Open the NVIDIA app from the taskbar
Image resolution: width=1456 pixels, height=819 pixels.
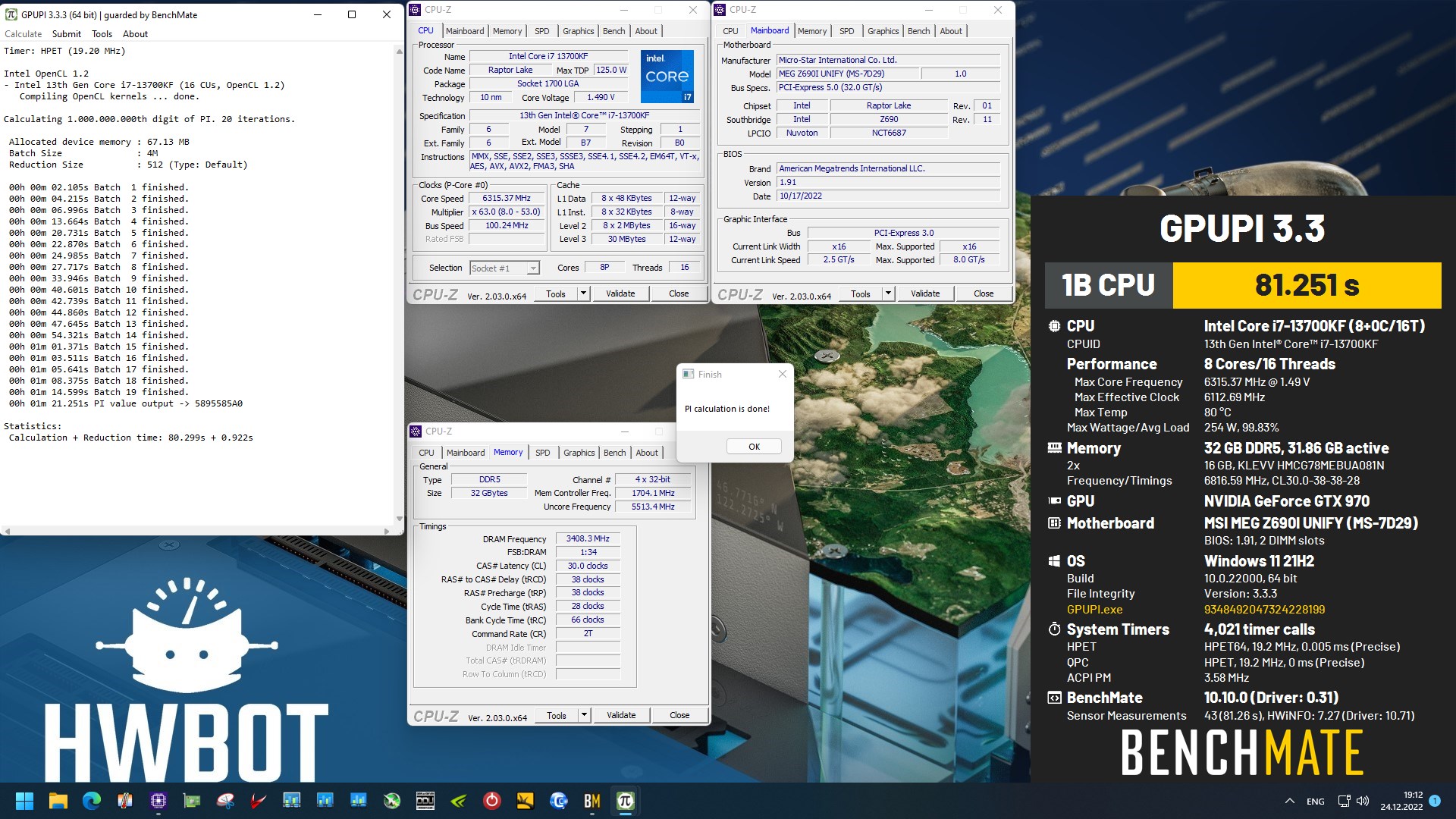459,801
